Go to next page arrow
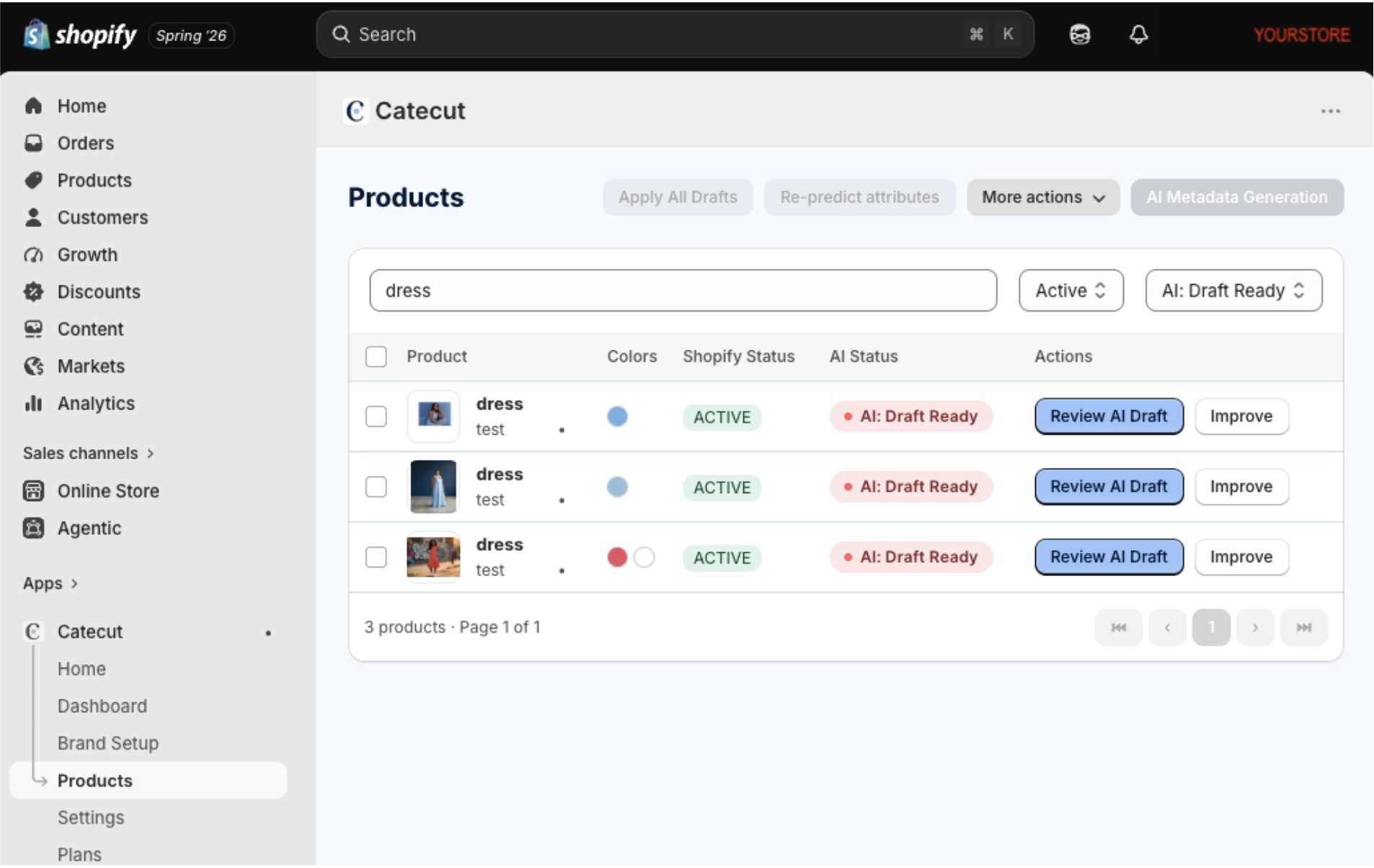 pyautogui.click(x=1255, y=627)
